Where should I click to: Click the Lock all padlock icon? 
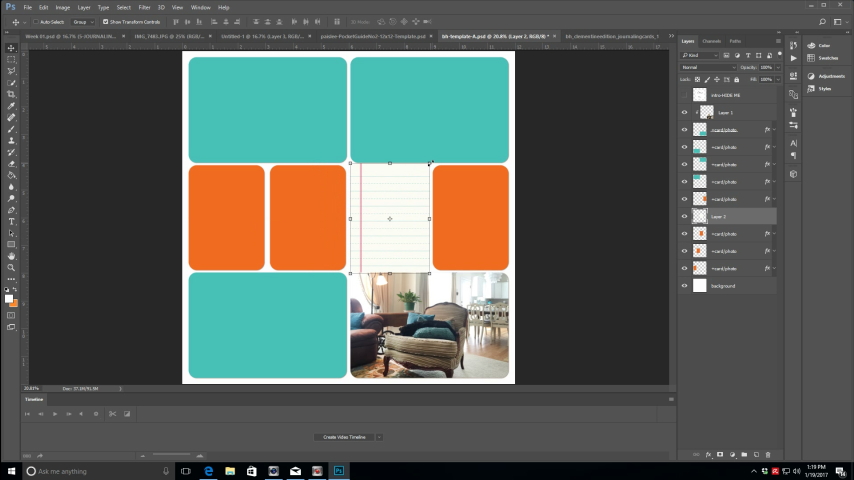[736, 80]
